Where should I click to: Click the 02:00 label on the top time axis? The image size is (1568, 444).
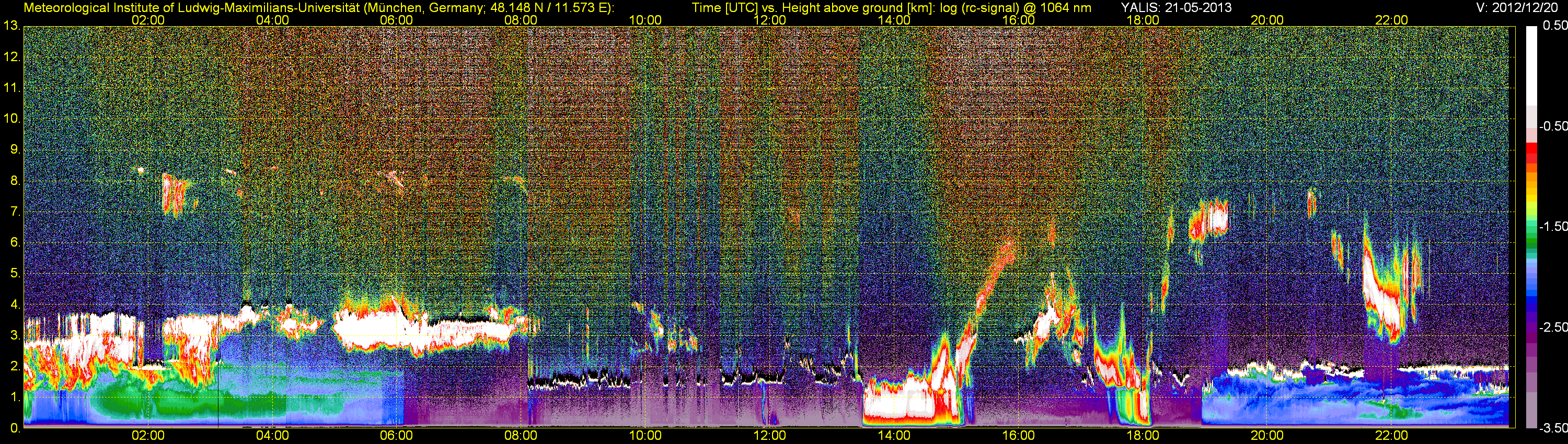point(148,20)
